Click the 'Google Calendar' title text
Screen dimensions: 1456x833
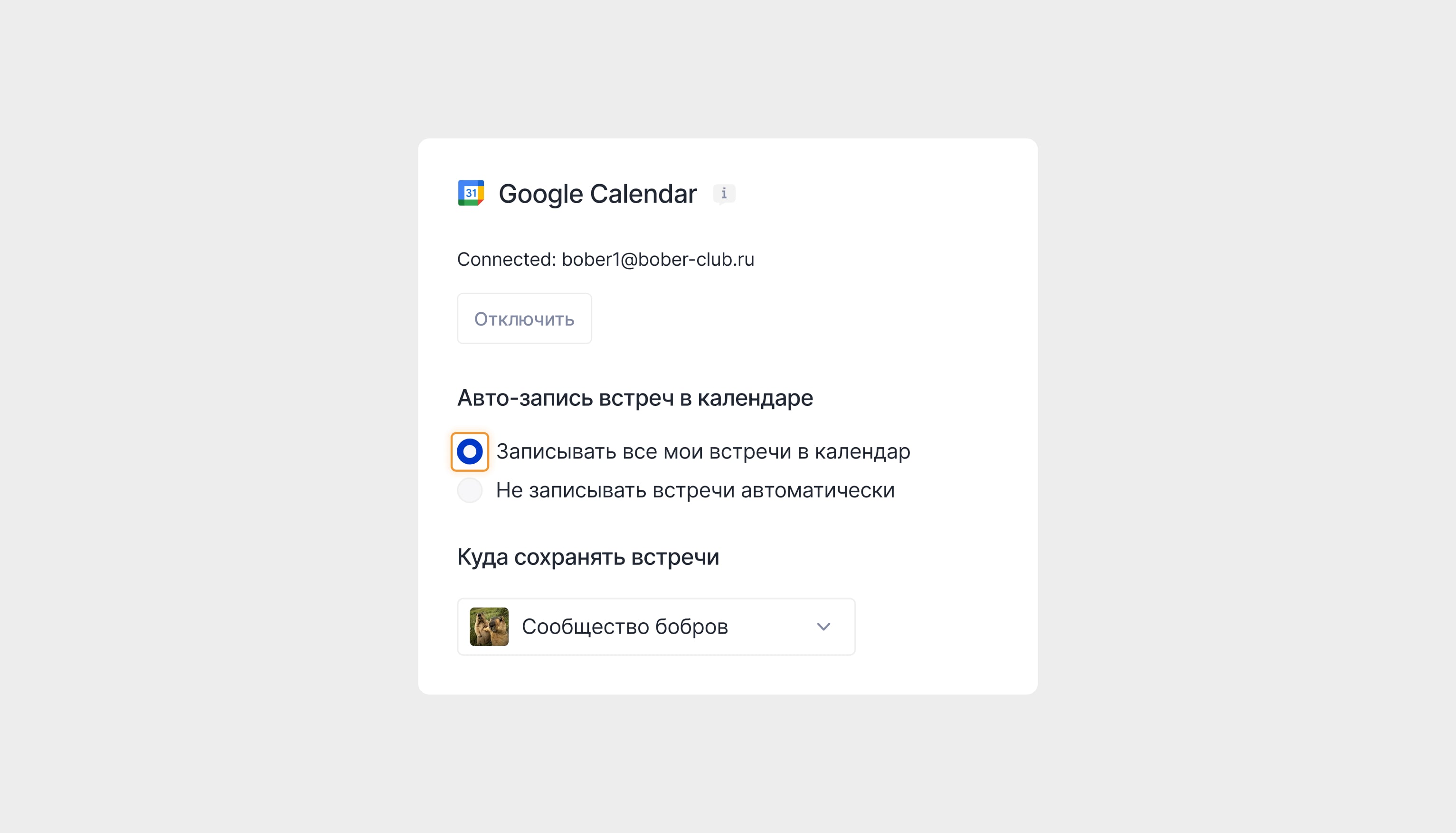(x=597, y=194)
